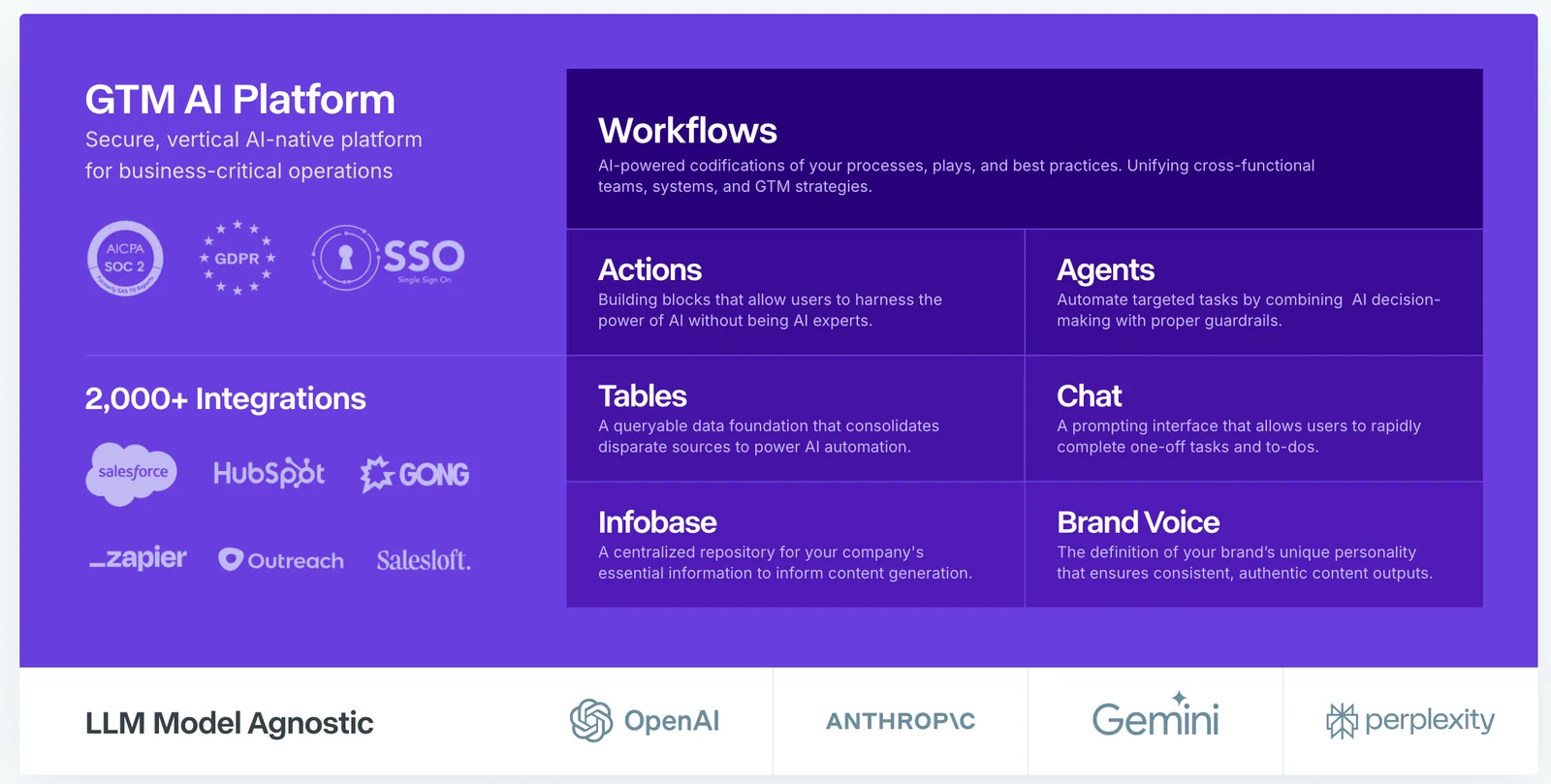1551x784 pixels.
Task: Select the Zapier logo
Action: click(x=138, y=559)
